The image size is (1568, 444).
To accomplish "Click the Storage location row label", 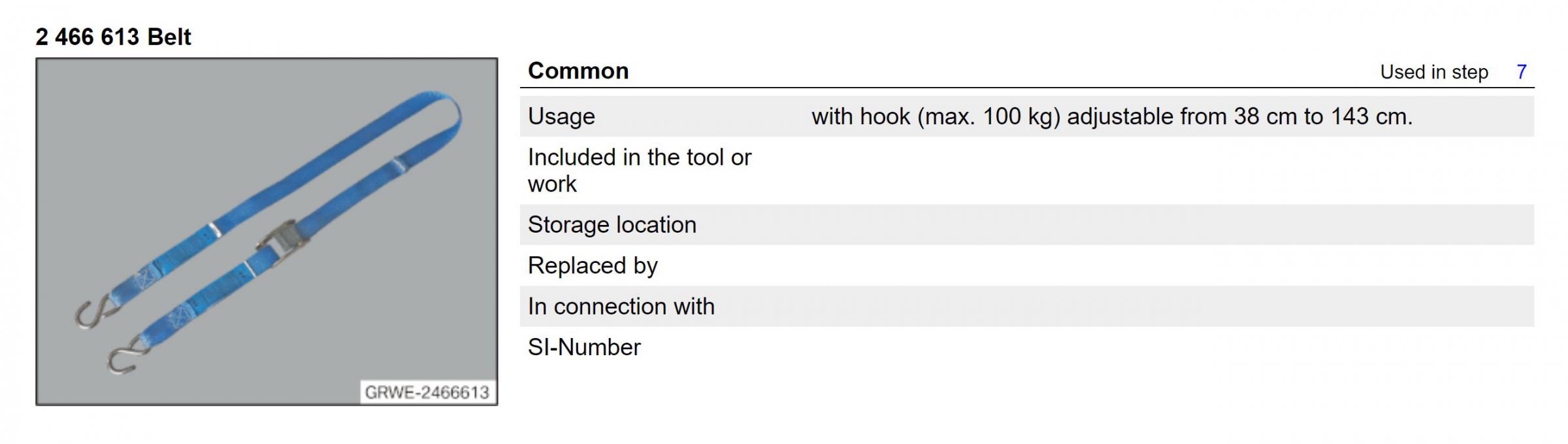I will tap(612, 225).
